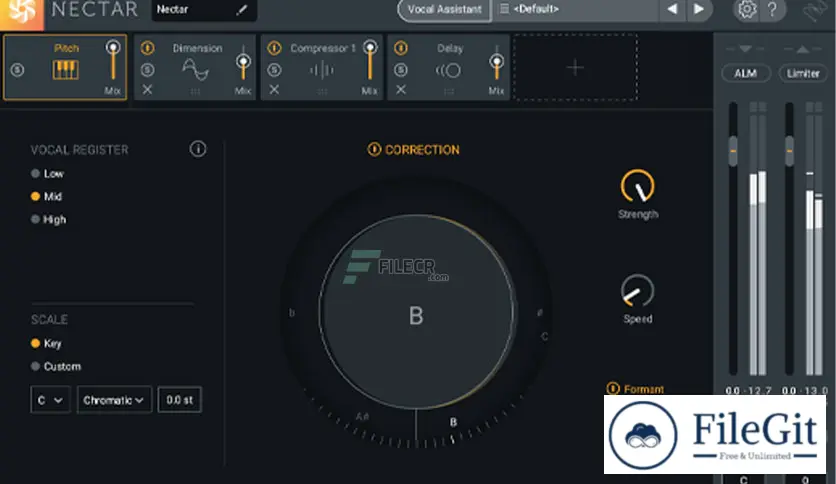Solo the Compressor 1 module
Viewport: 836px width, 484px height.
coord(274,70)
